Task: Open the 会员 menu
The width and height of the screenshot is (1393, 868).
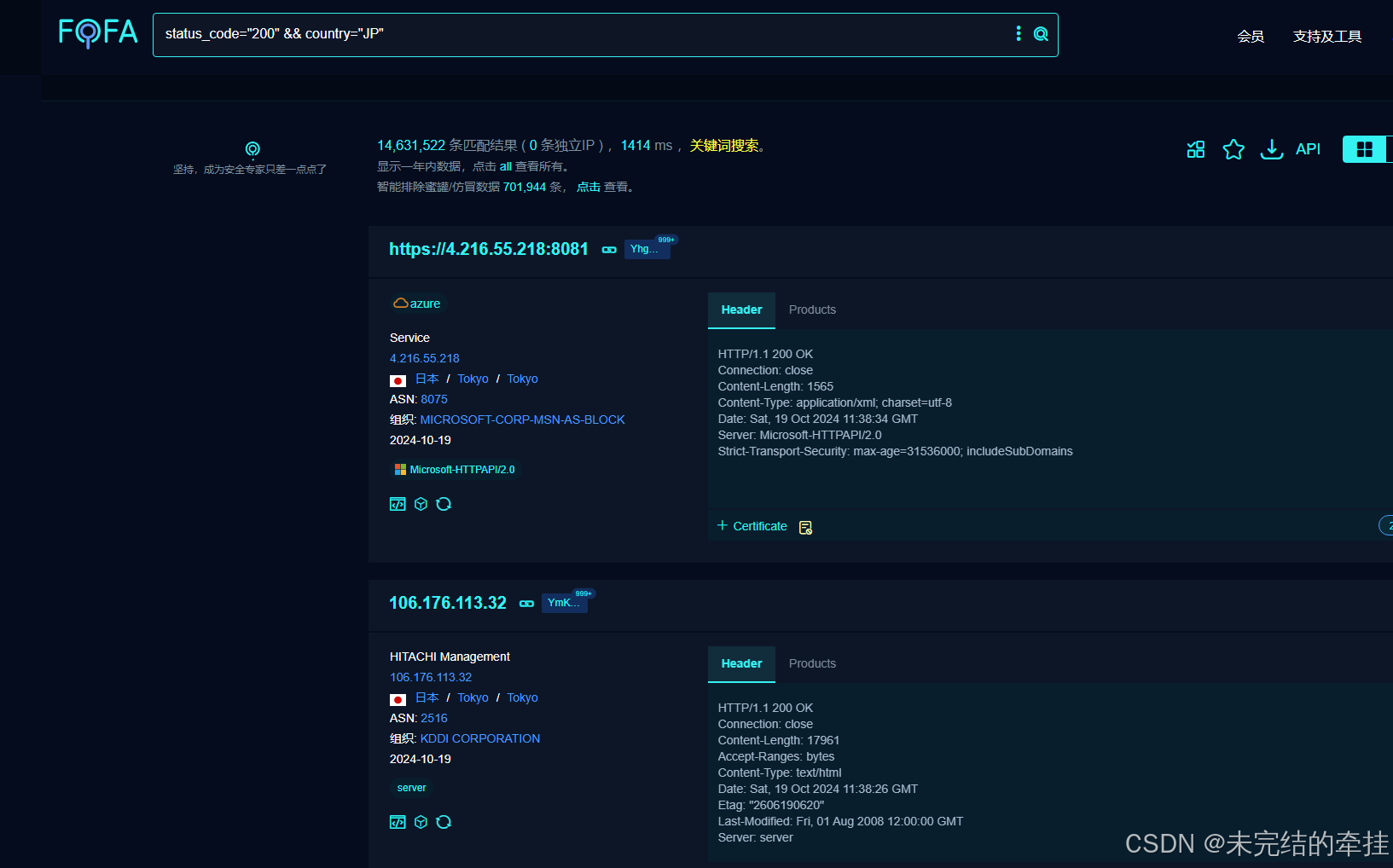Action: click(x=1251, y=36)
